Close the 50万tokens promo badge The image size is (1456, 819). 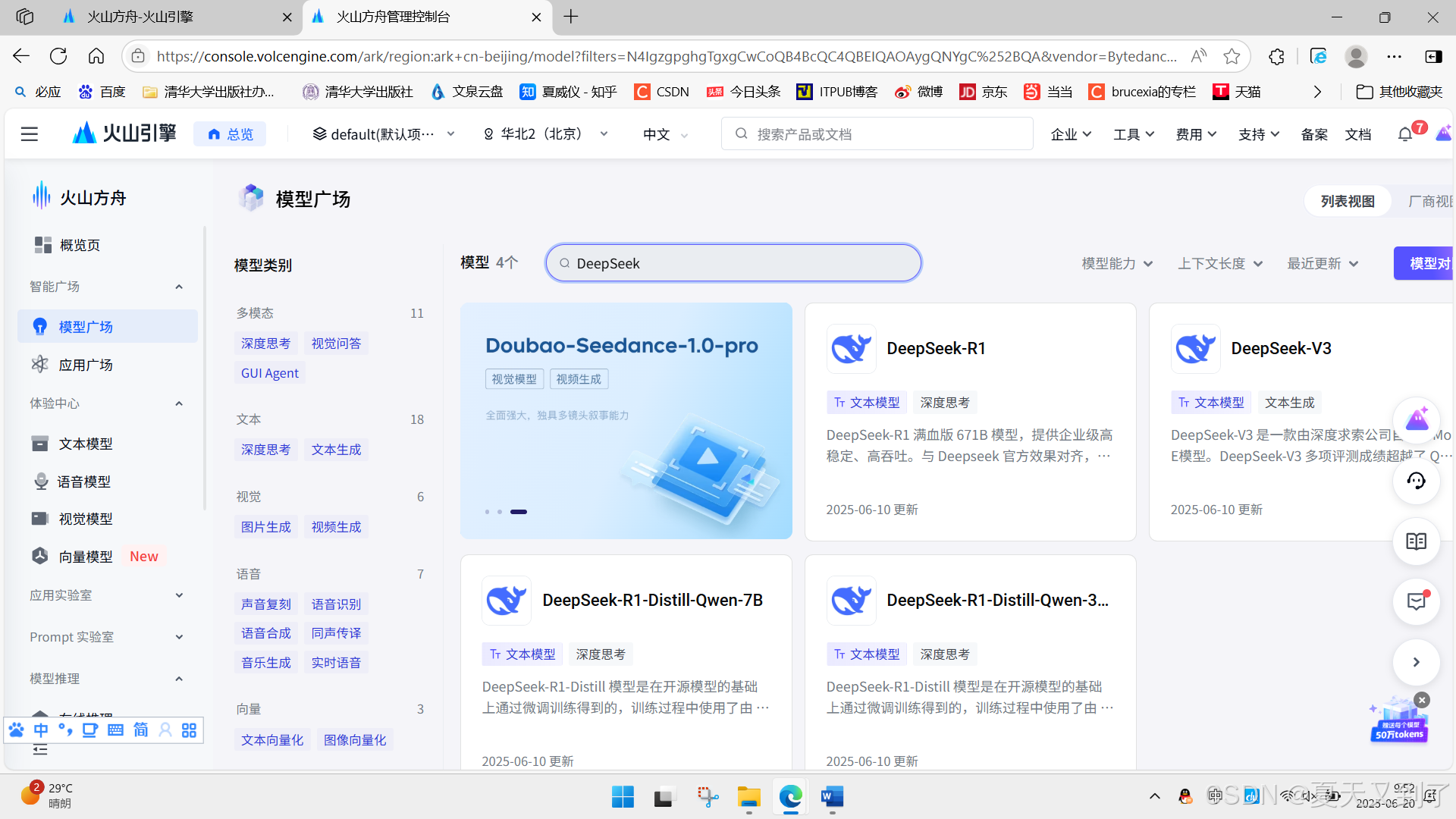click(1422, 700)
